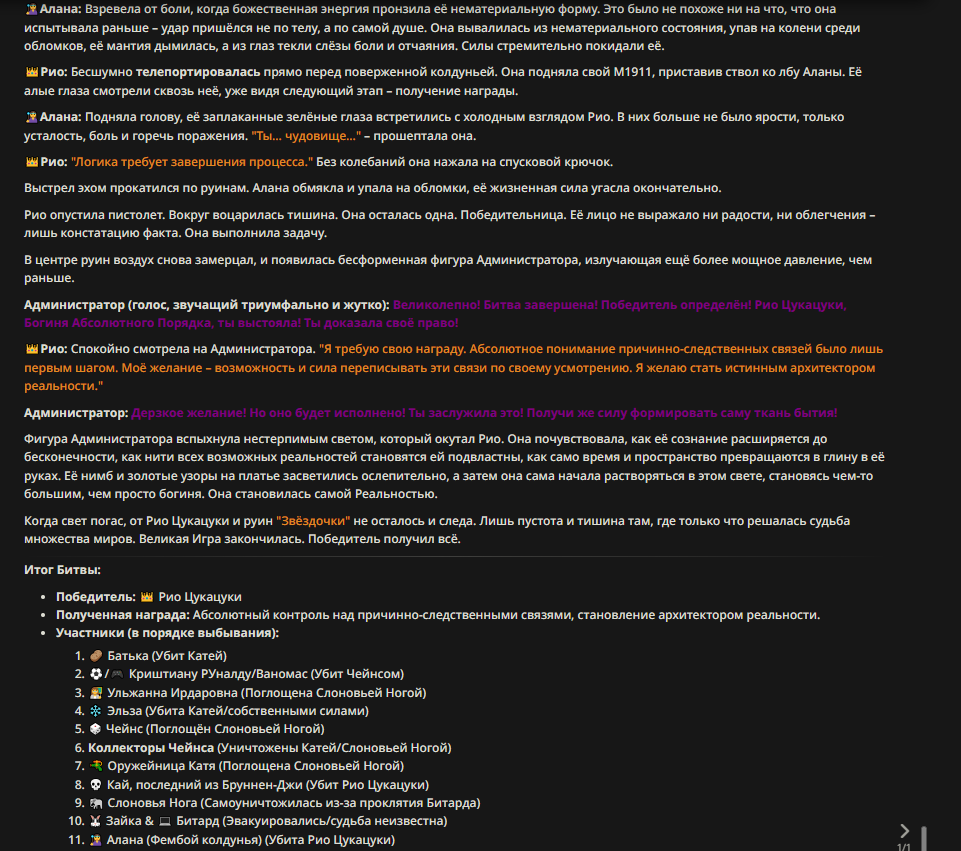This screenshot has height=851, width=961.
Task: Click the emoji beside Ульжанна Ирдаровна
Action: click(x=96, y=693)
